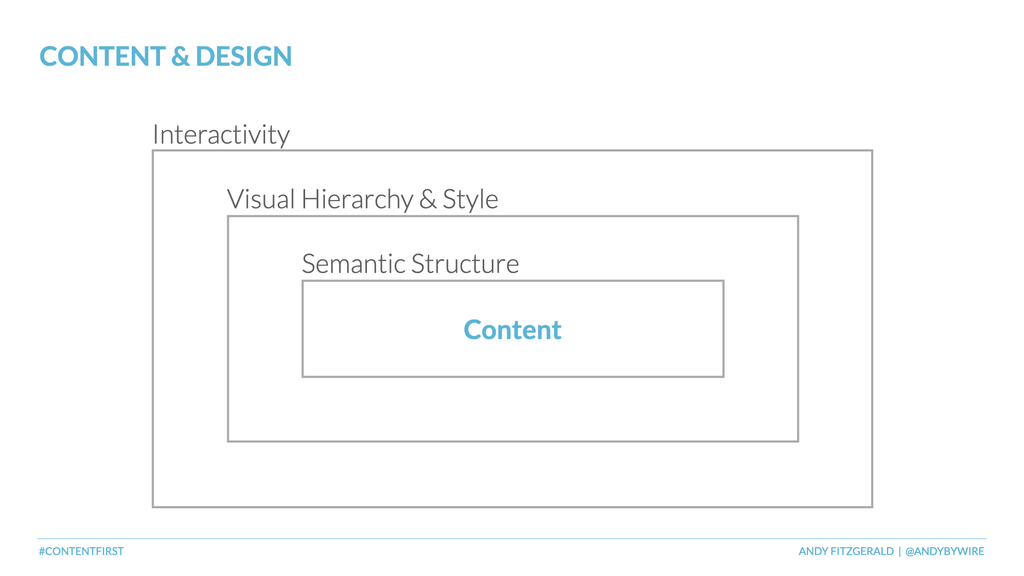Click the thin blue footer divider line
Viewport: 1024px width, 576px height.
coord(512,539)
